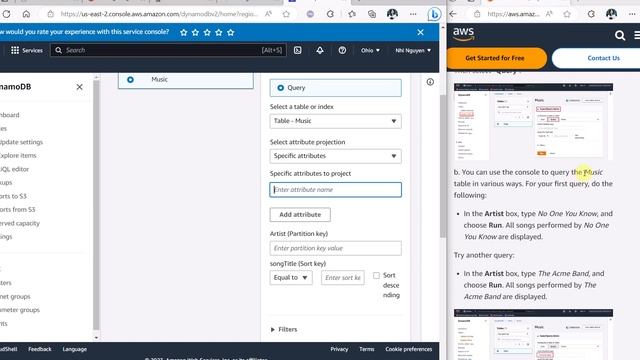Add DynamoDB page to favorites with the star

click(x=286, y=14)
